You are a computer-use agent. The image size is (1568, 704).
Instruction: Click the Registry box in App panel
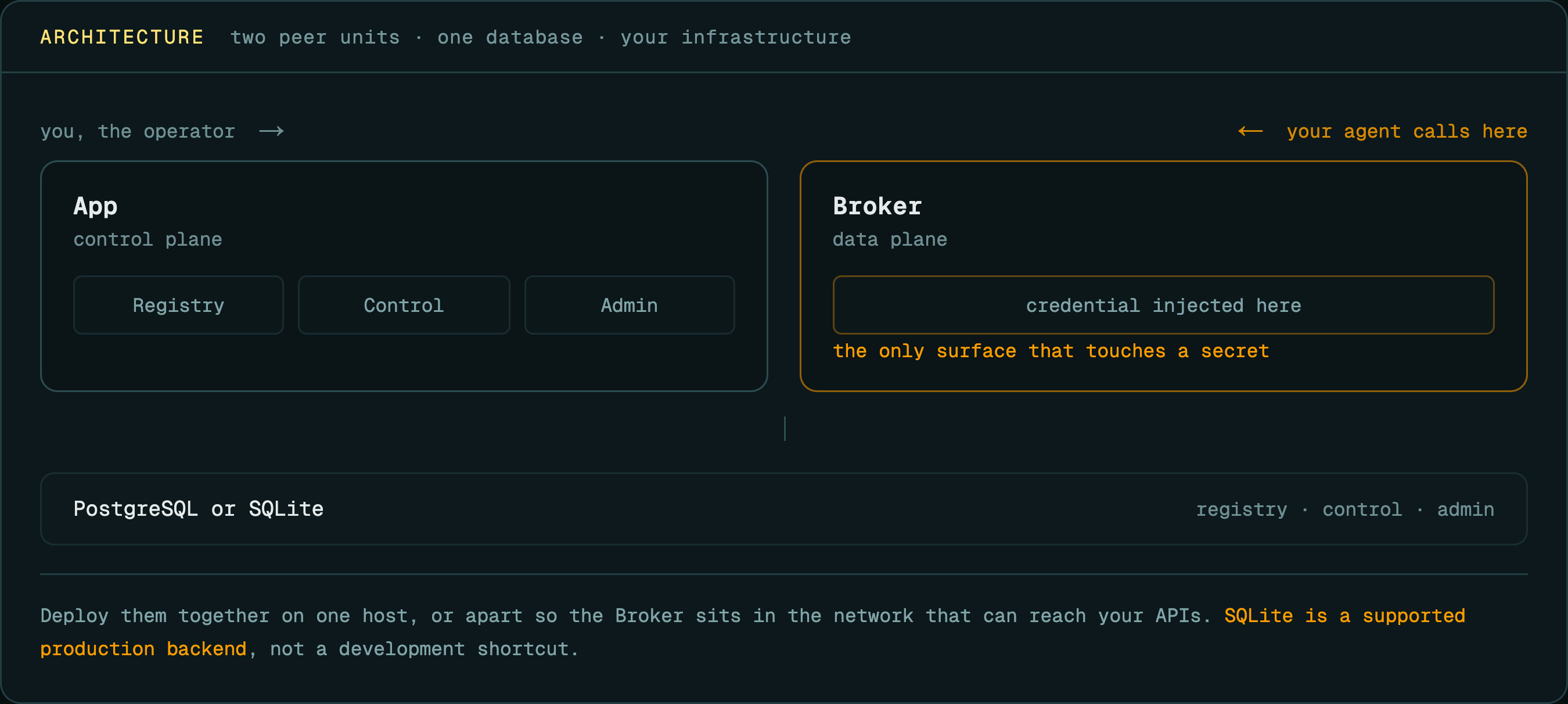[x=178, y=305]
